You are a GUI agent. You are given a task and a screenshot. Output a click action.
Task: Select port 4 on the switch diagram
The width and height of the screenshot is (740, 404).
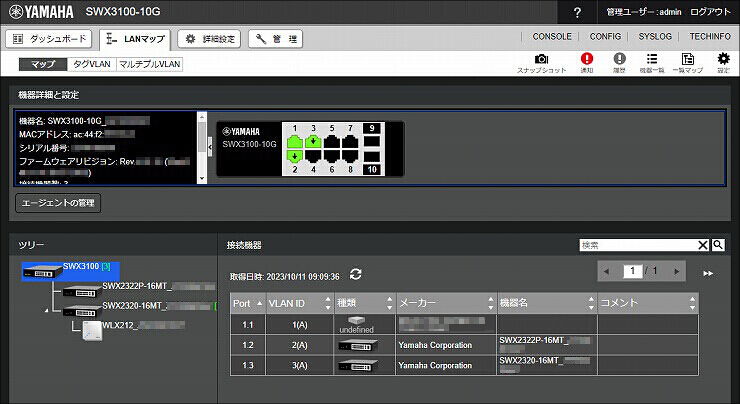(x=313, y=156)
